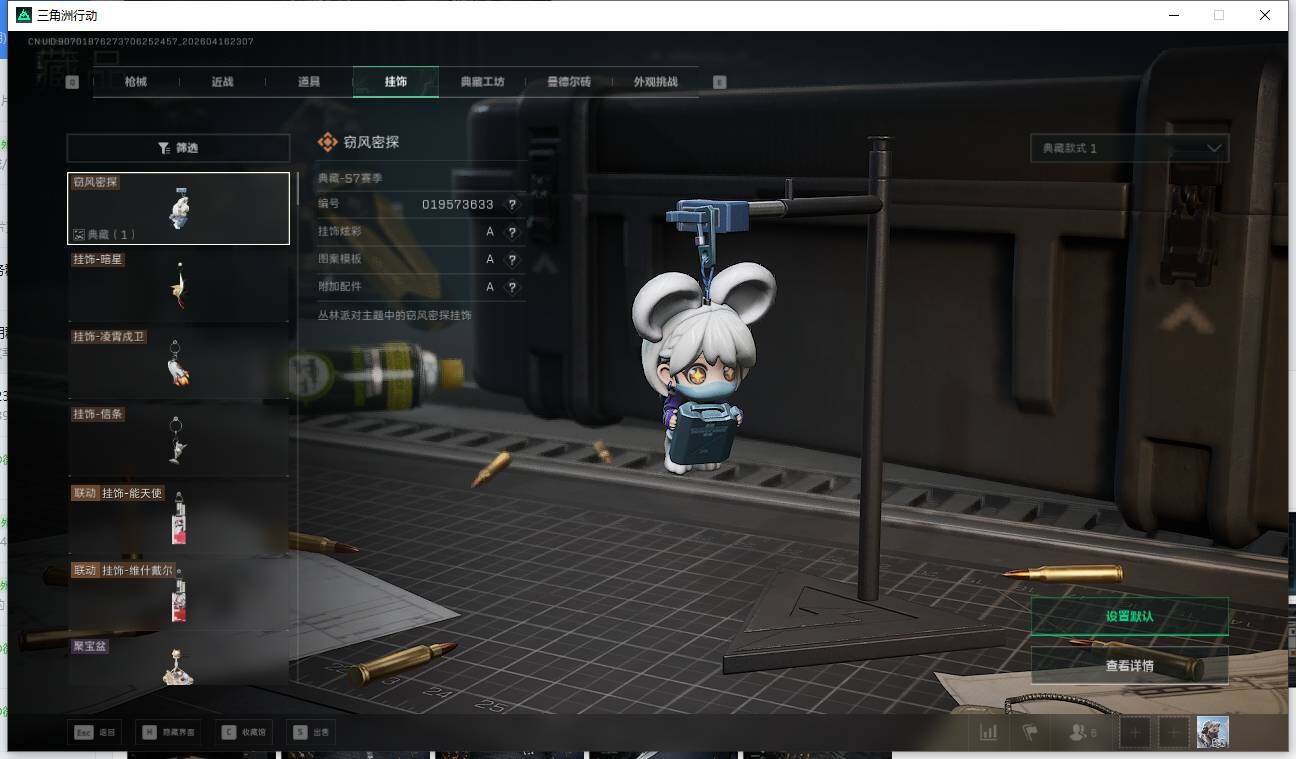The height and width of the screenshot is (759, 1296).
Task: Click the help icon beside 附加配件
Action: pos(512,287)
